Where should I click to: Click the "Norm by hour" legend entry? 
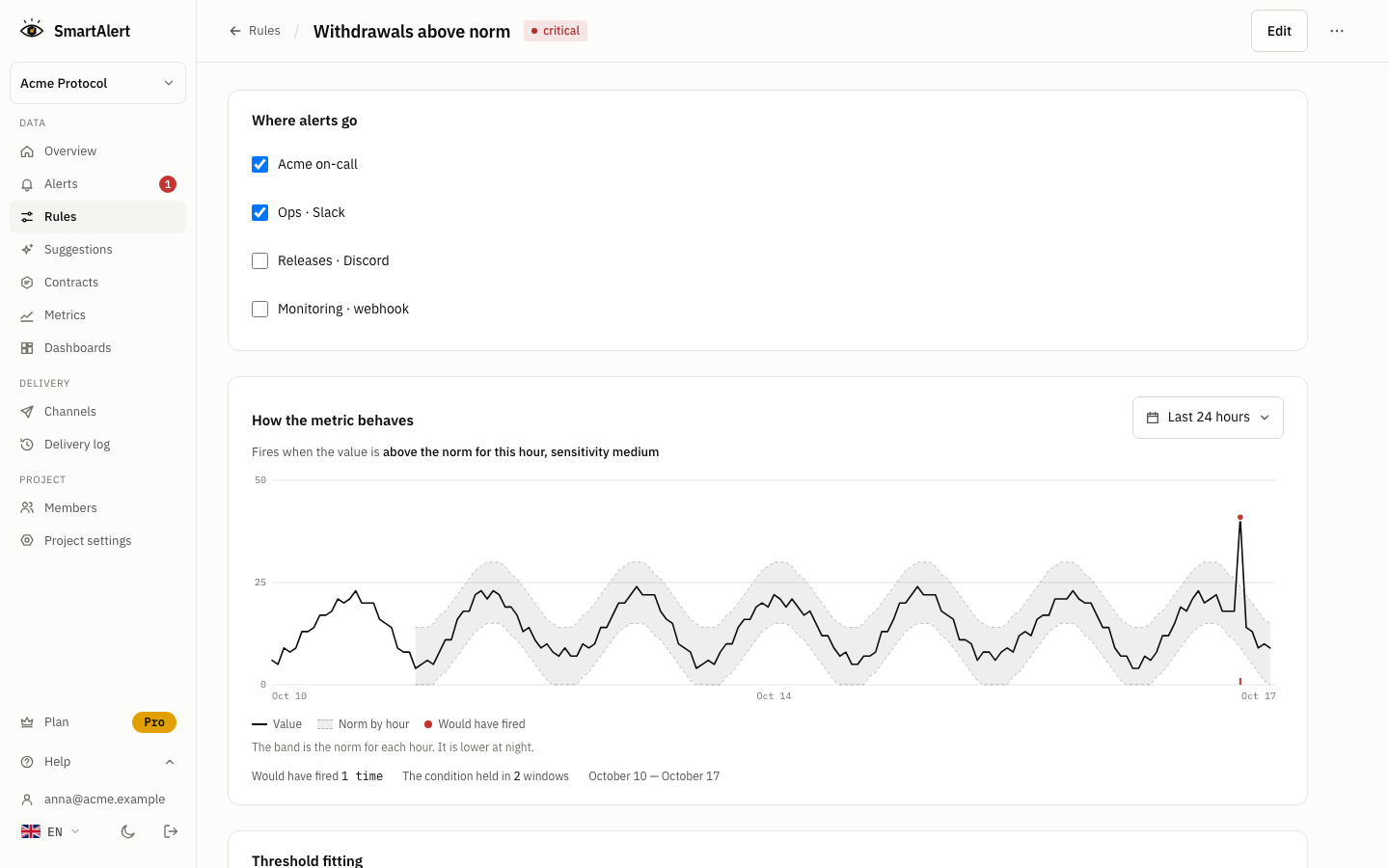[x=364, y=724]
